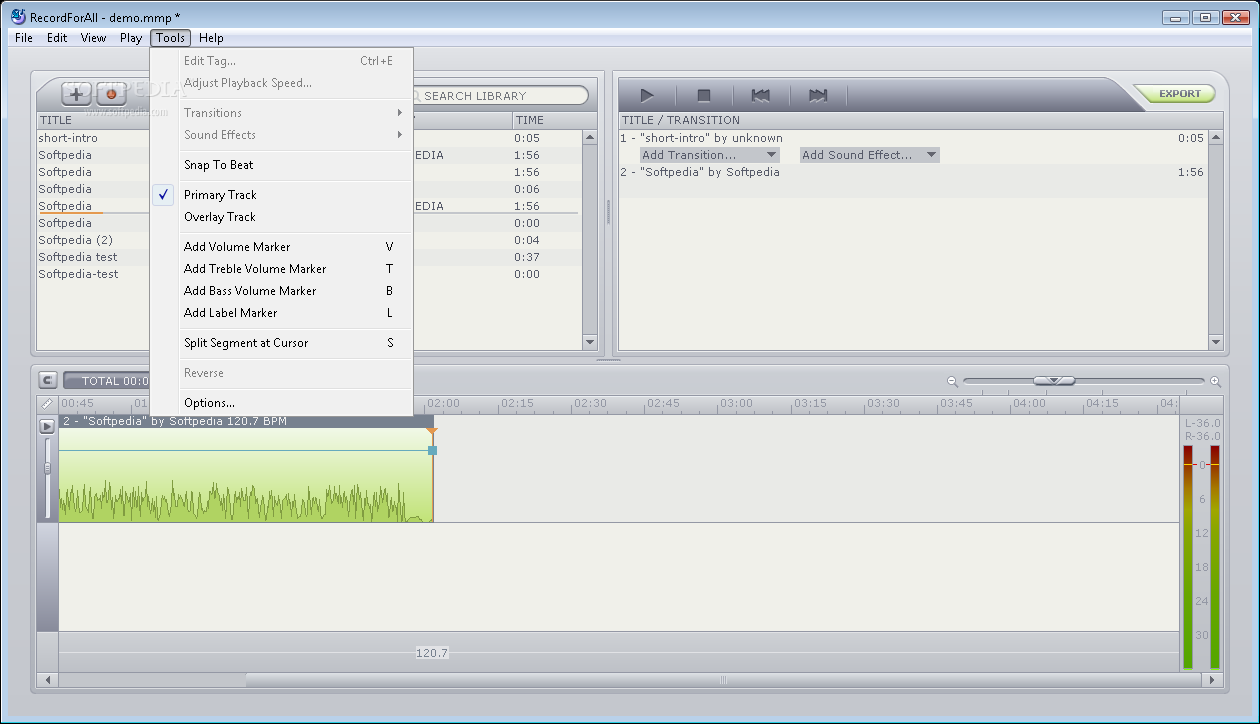
Task: Click the RecordForAll app icon in title bar
Action: click(x=17, y=17)
